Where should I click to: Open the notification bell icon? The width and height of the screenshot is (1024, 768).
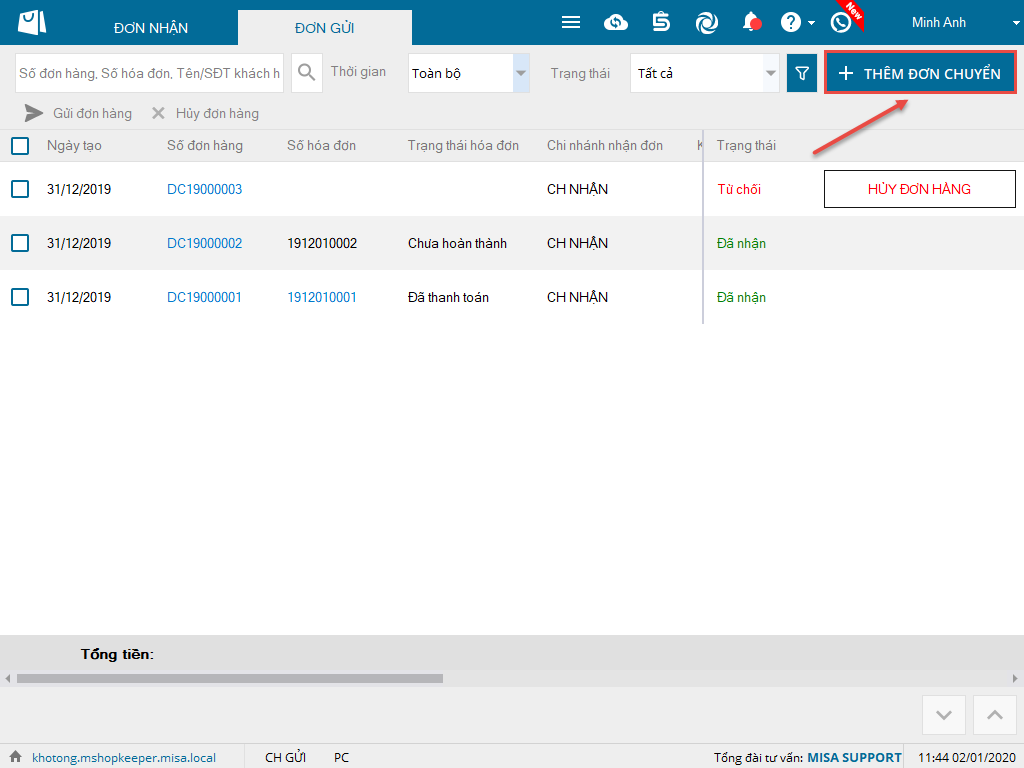[x=751, y=22]
